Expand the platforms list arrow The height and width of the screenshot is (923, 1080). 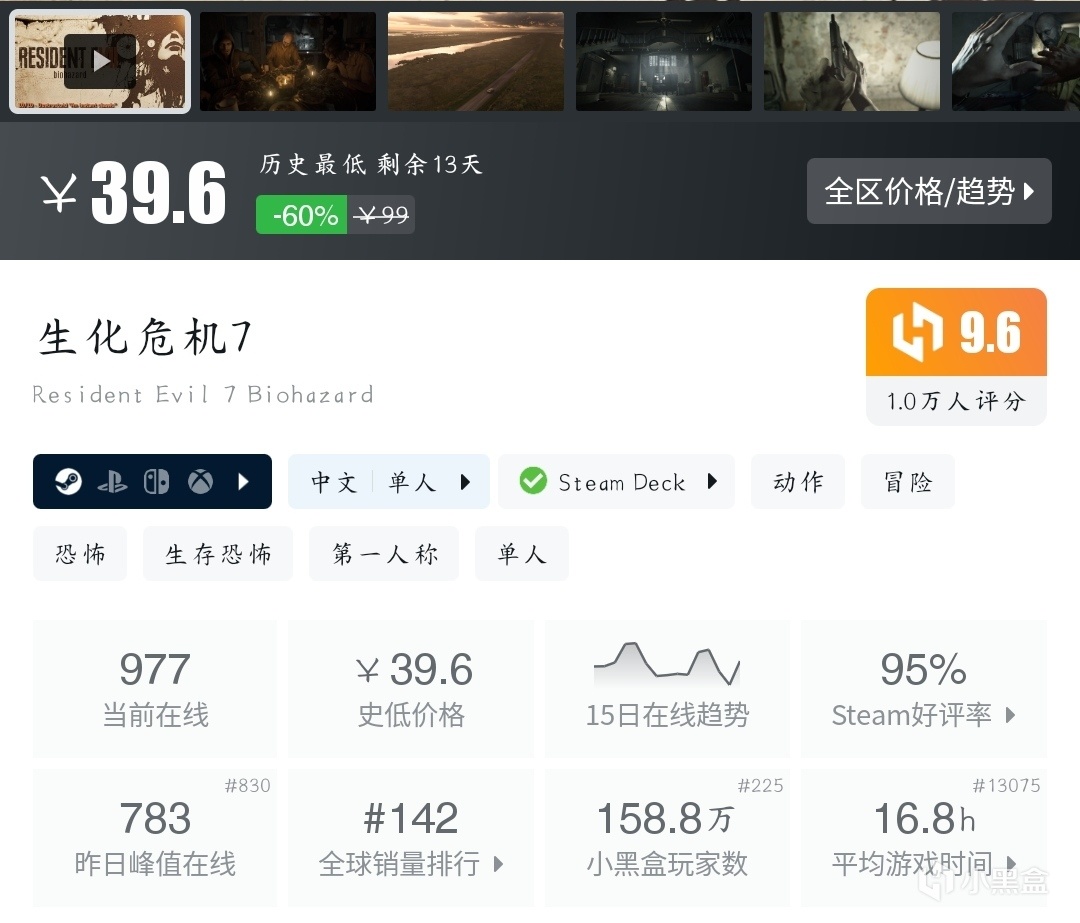243,481
